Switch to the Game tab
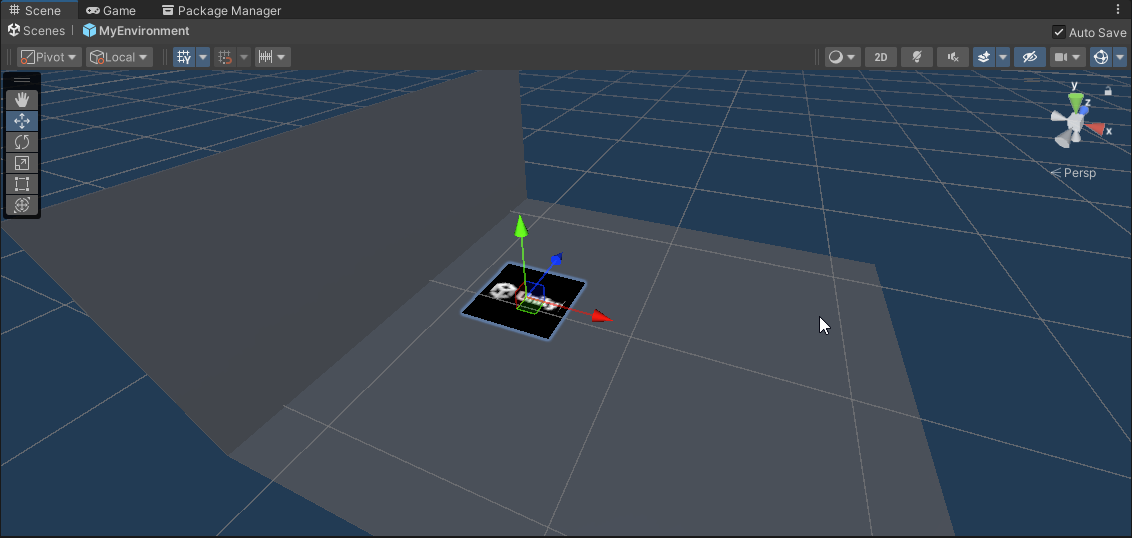 pyautogui.click(x=110, y=11)
